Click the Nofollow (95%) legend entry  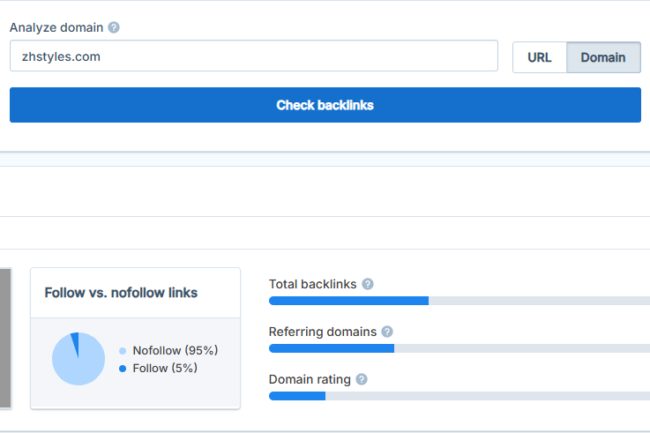click(168, 351)
